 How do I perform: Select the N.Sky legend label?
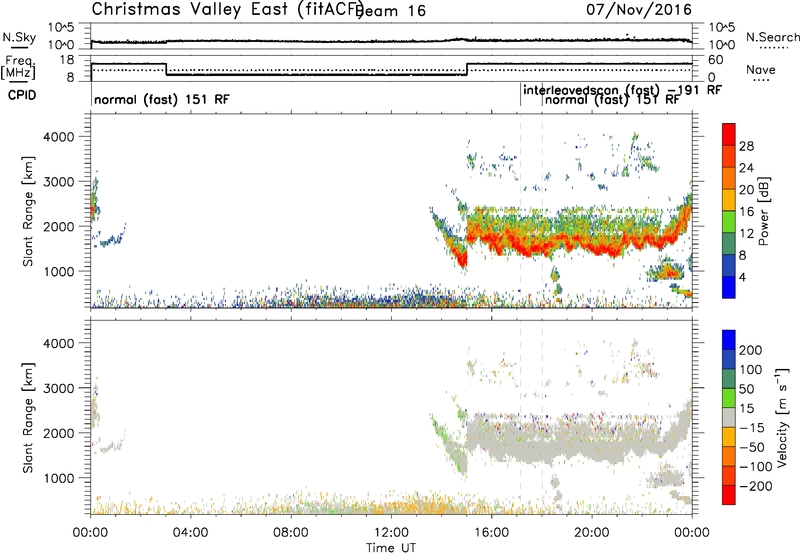[19, 37]
